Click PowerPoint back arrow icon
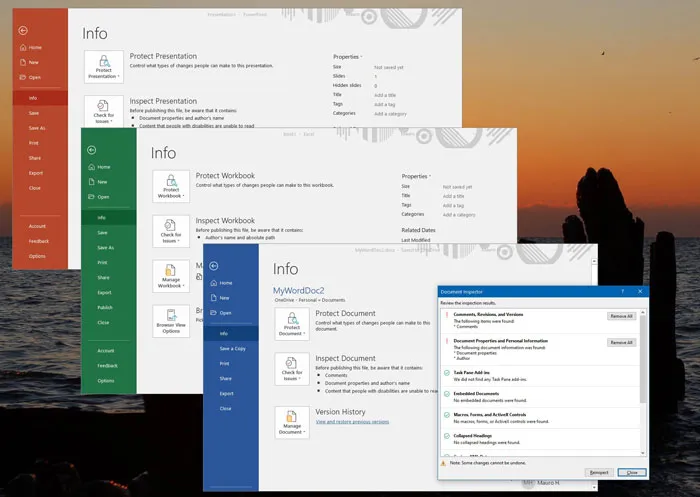This screenshot has height=497, width=700. tap(23, 30)
